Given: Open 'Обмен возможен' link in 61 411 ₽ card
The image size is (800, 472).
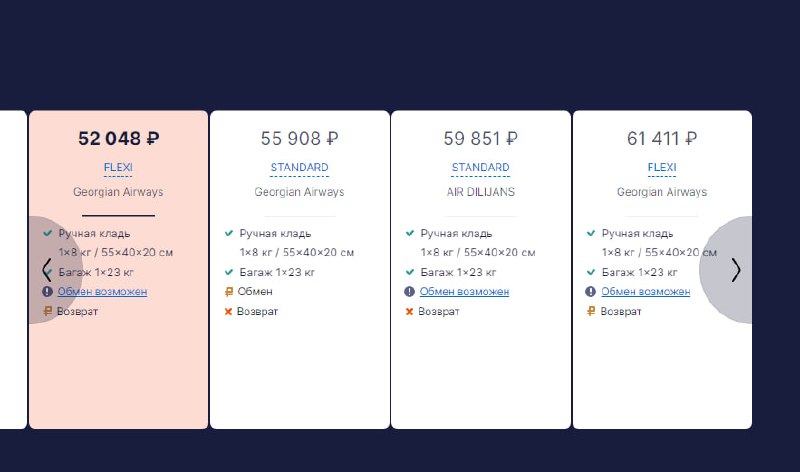Looking at the screenshot, I should pos(645,291).
